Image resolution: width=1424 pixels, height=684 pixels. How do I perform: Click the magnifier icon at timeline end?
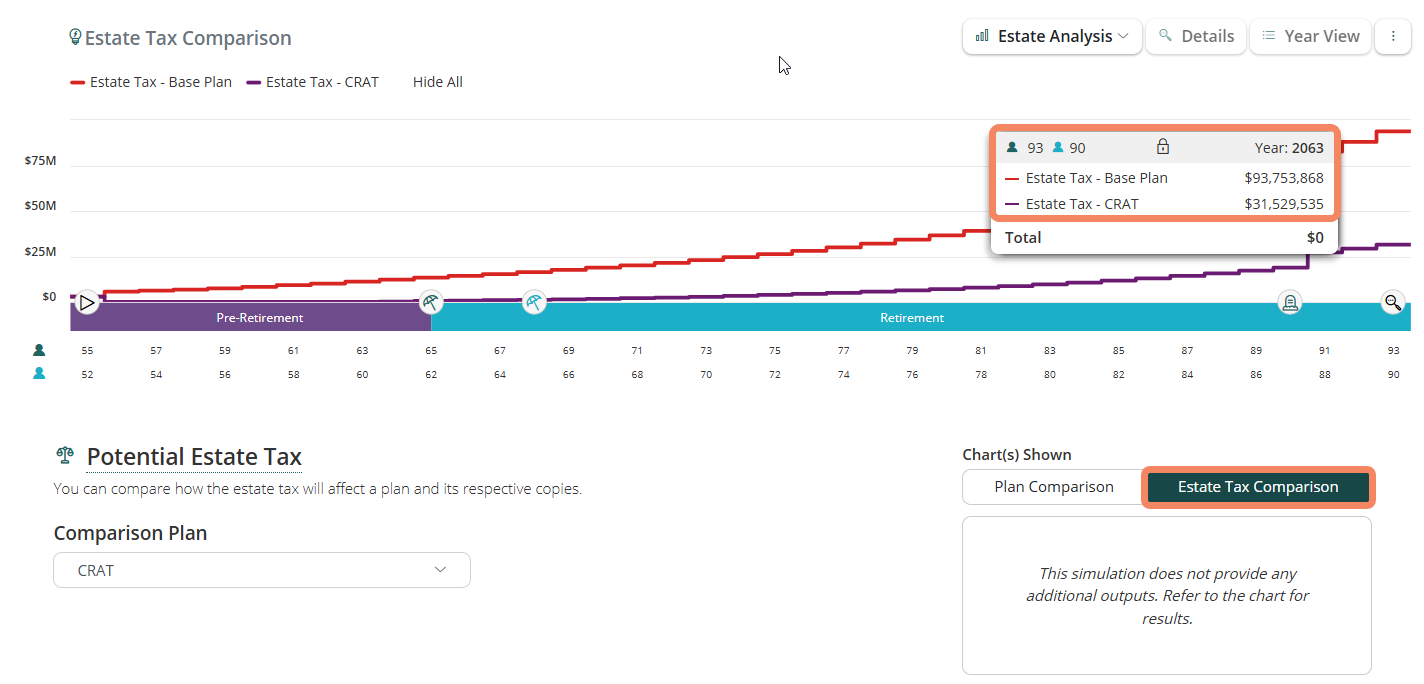(x=1392, y=302)
